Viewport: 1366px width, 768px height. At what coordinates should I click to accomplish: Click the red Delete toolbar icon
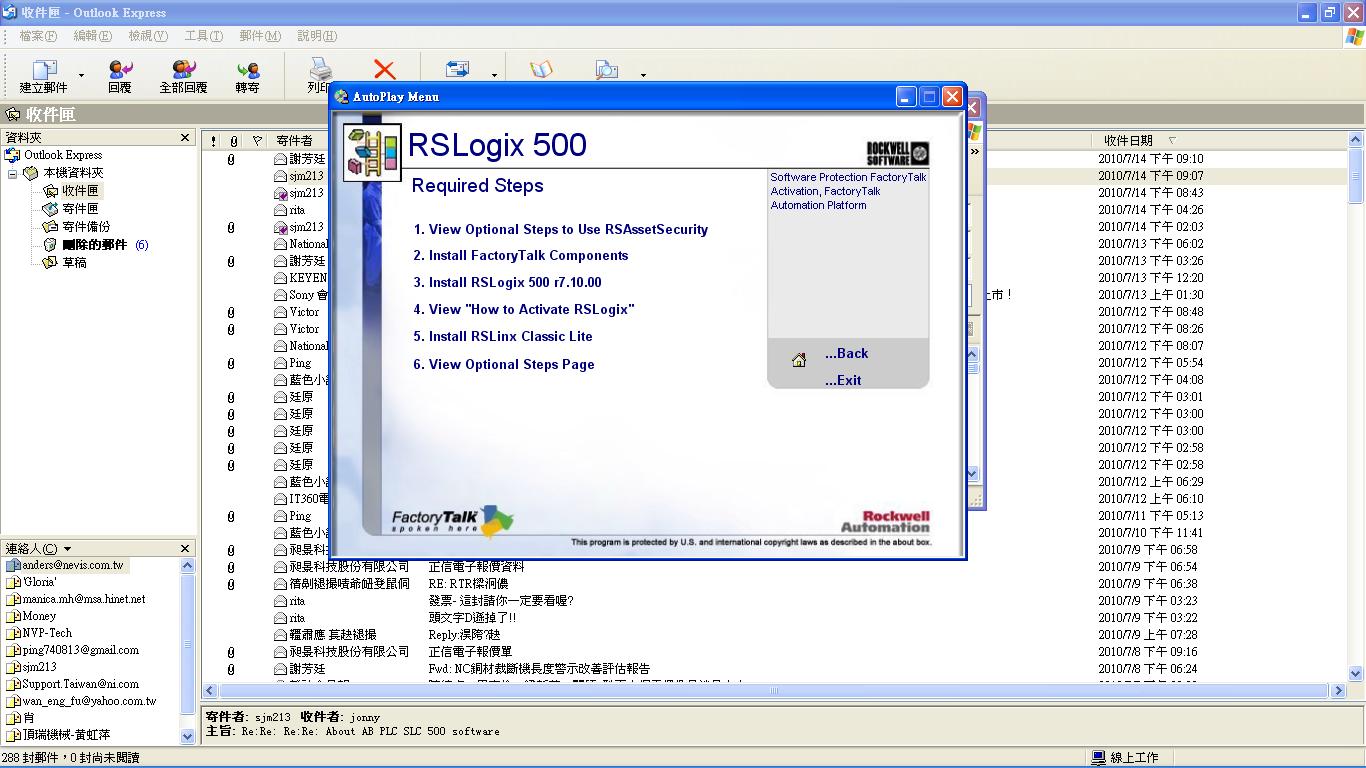pos(384,69)
